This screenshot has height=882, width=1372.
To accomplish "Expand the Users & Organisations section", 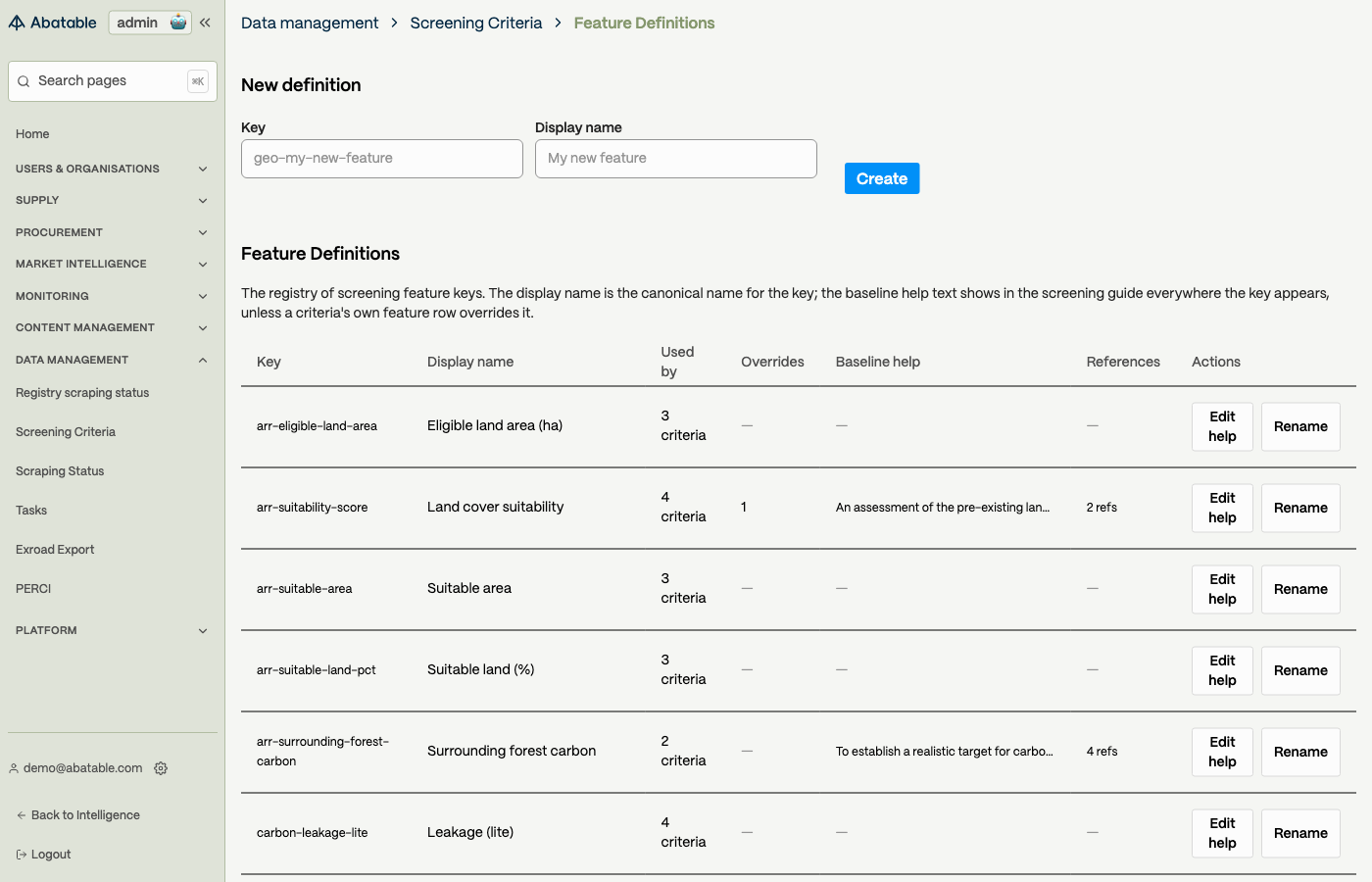I will 112,169.
